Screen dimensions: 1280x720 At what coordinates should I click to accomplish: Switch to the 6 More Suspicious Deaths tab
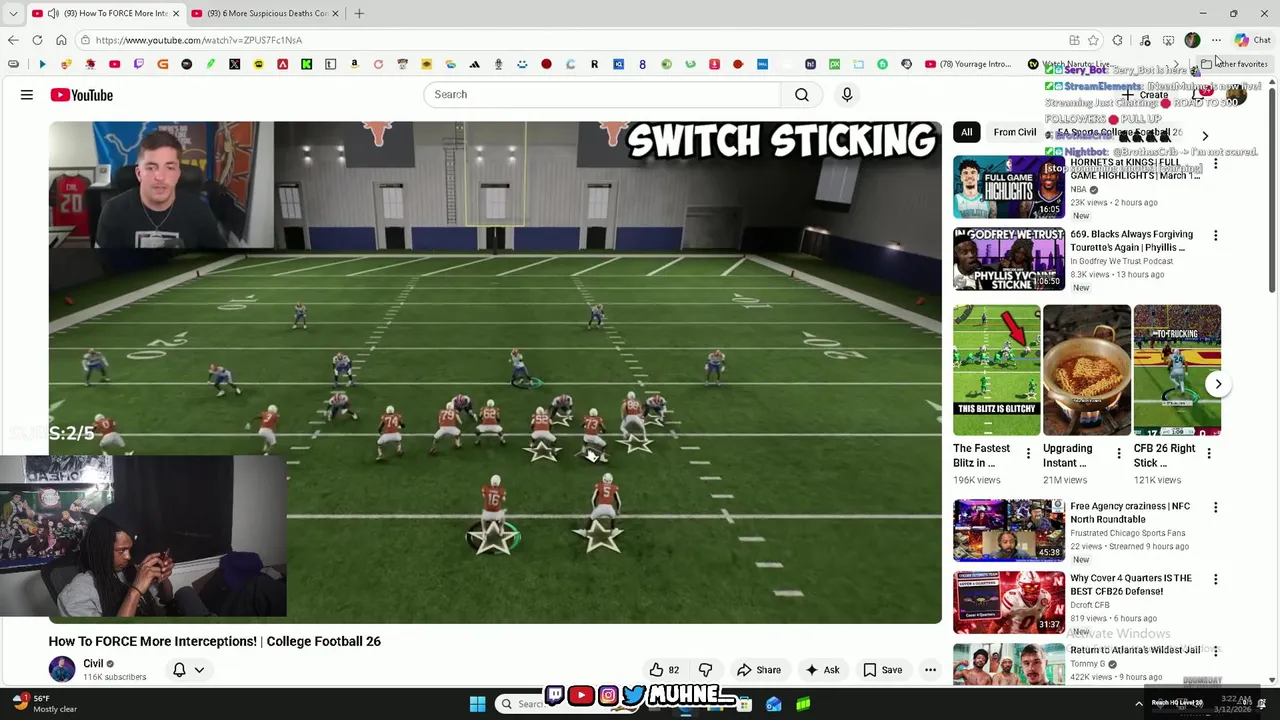tap(267, 13)
